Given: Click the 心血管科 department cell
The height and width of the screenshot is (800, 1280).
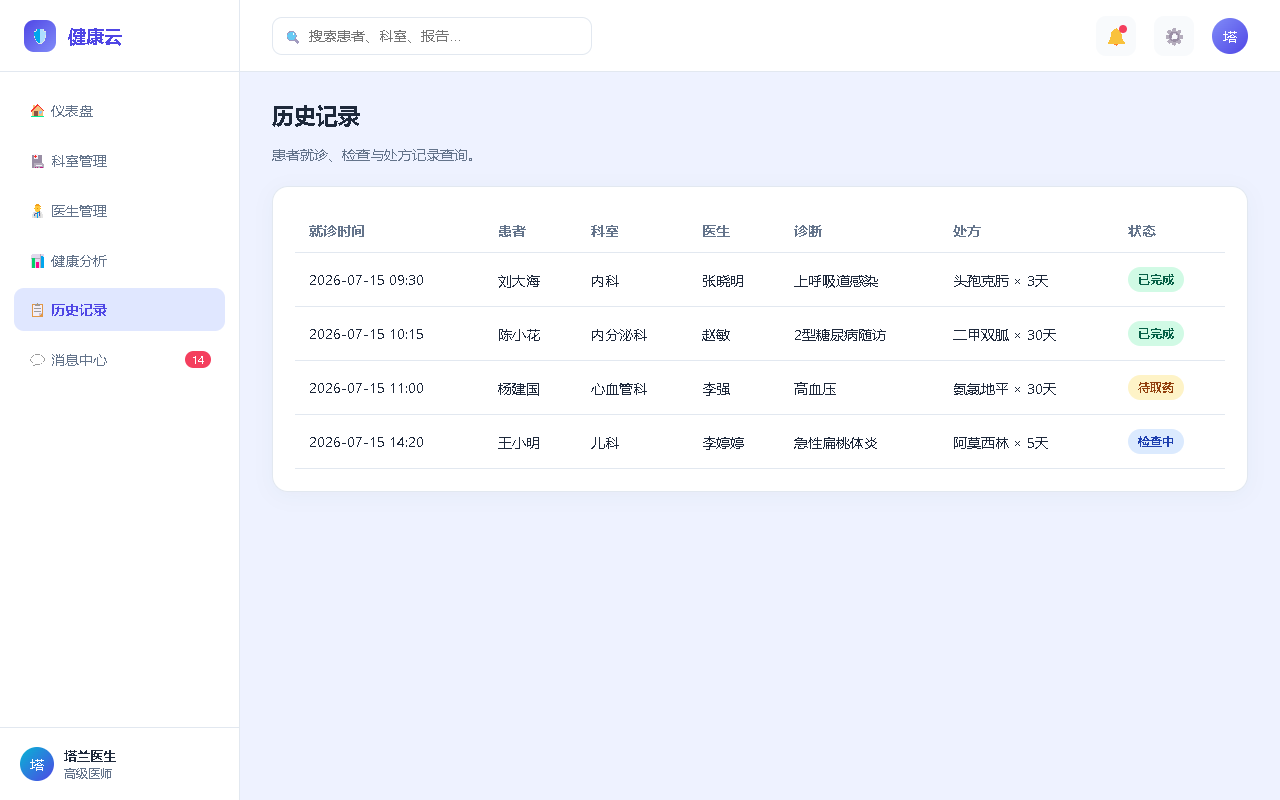Looking at the screenshot, I should click(619, 389).
